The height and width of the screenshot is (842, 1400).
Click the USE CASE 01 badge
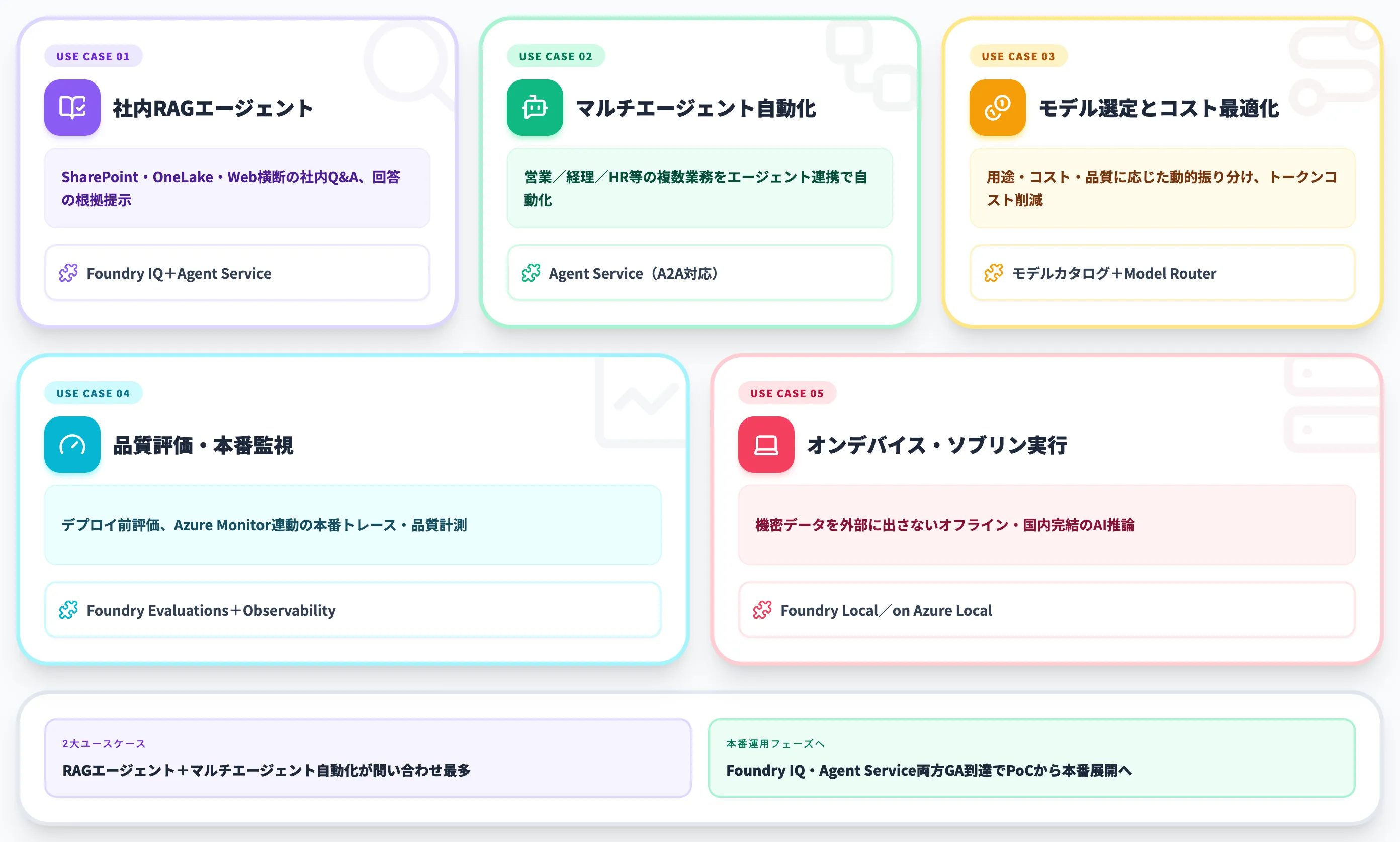click(93, 56)
